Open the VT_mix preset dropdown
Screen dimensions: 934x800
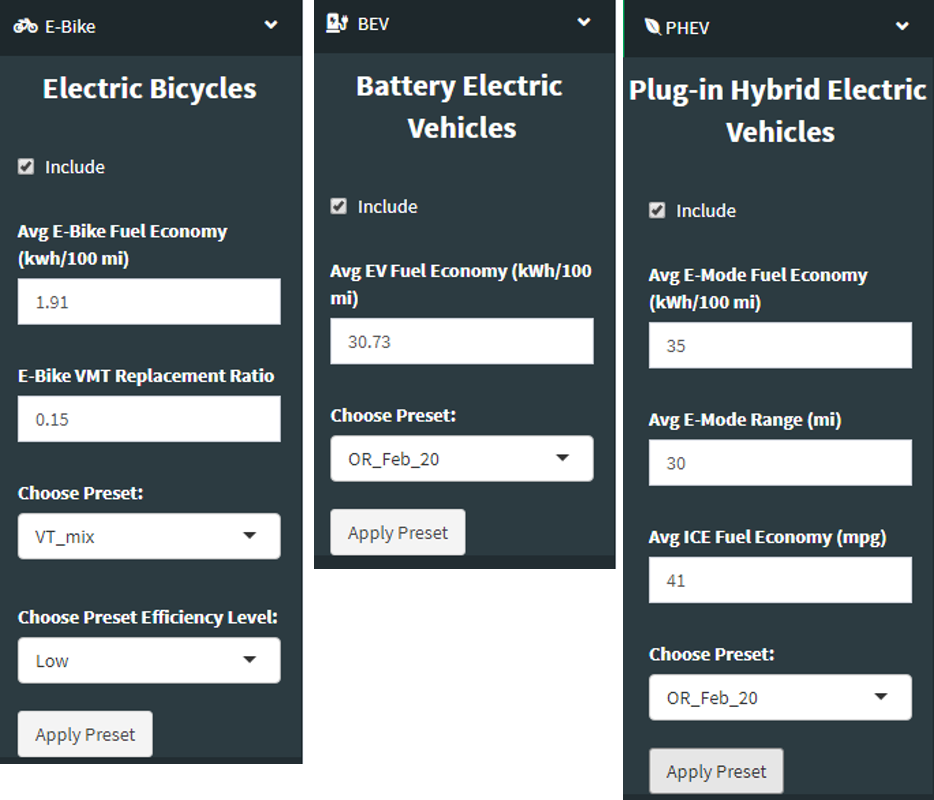[x=149, y=537]
